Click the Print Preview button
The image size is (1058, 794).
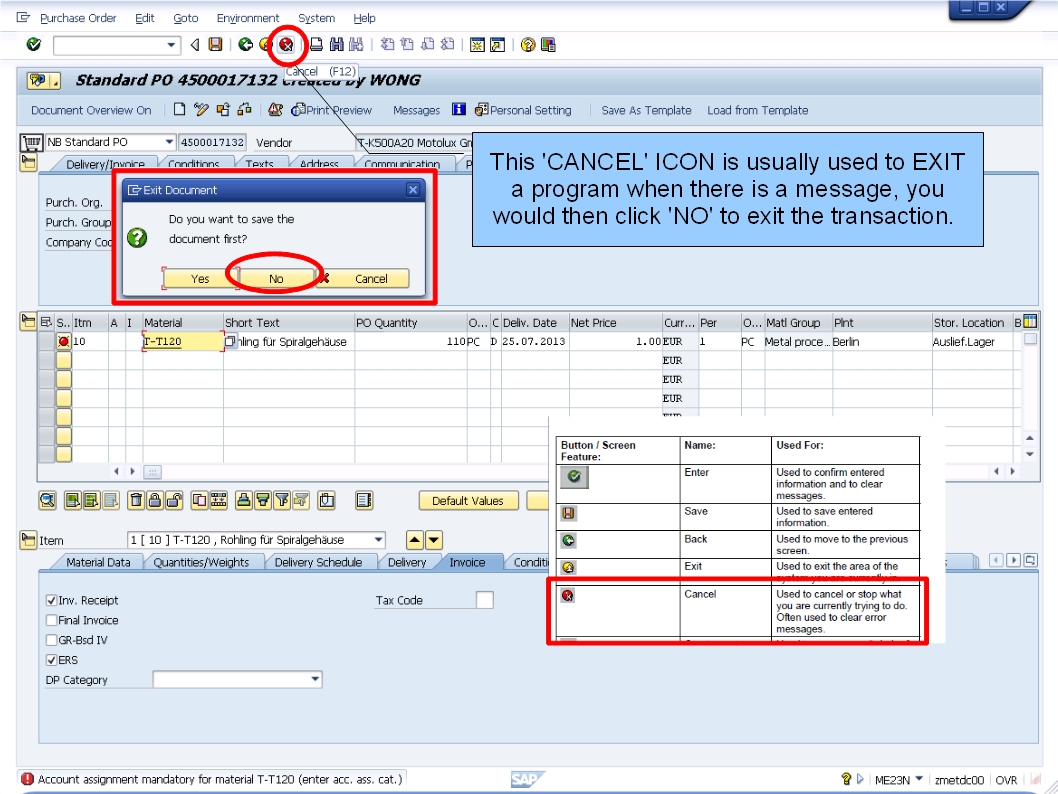click(332, 110)
